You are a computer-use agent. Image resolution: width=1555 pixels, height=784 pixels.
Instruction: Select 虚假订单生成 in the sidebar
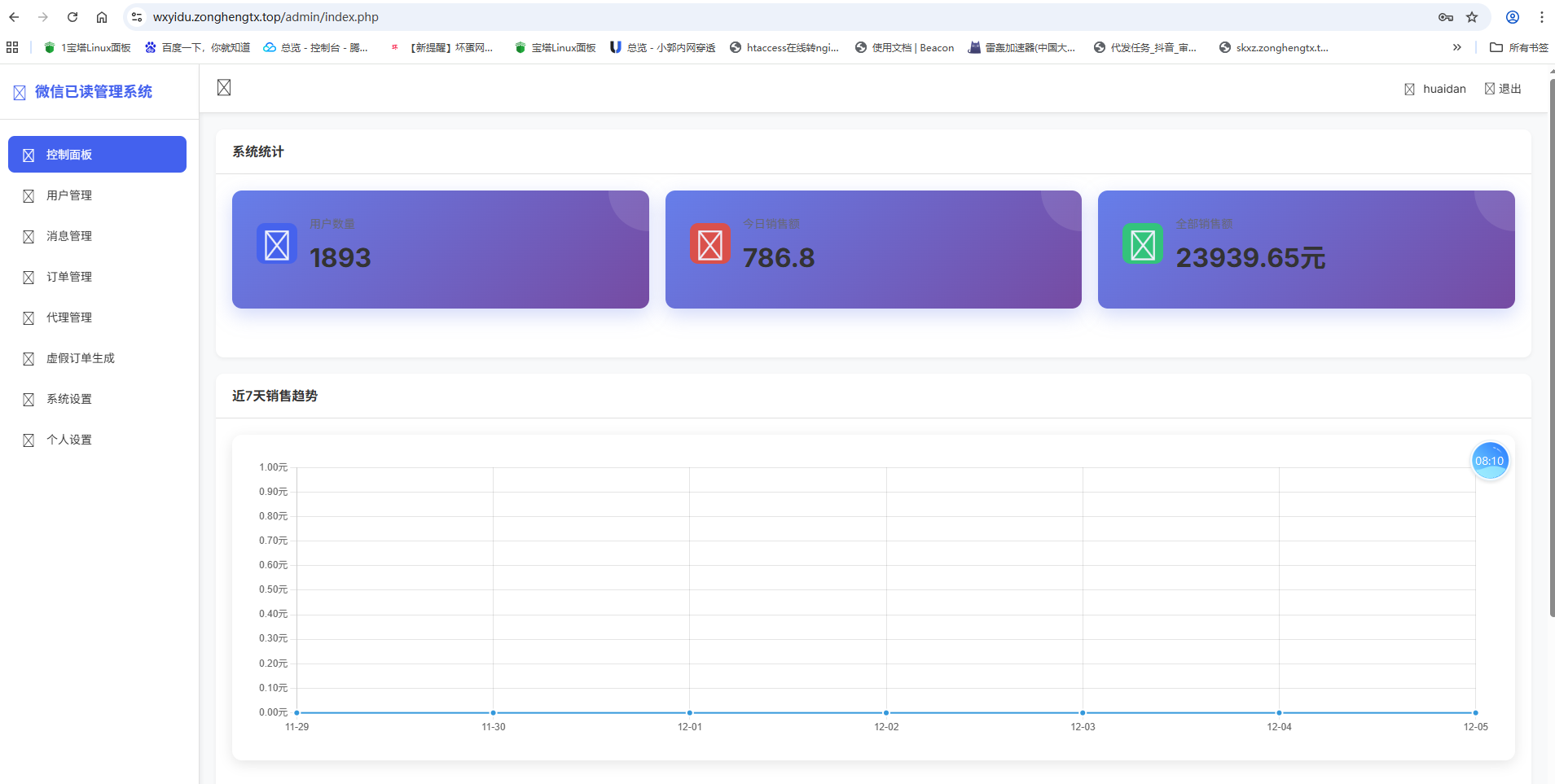[x=80, y=358]
